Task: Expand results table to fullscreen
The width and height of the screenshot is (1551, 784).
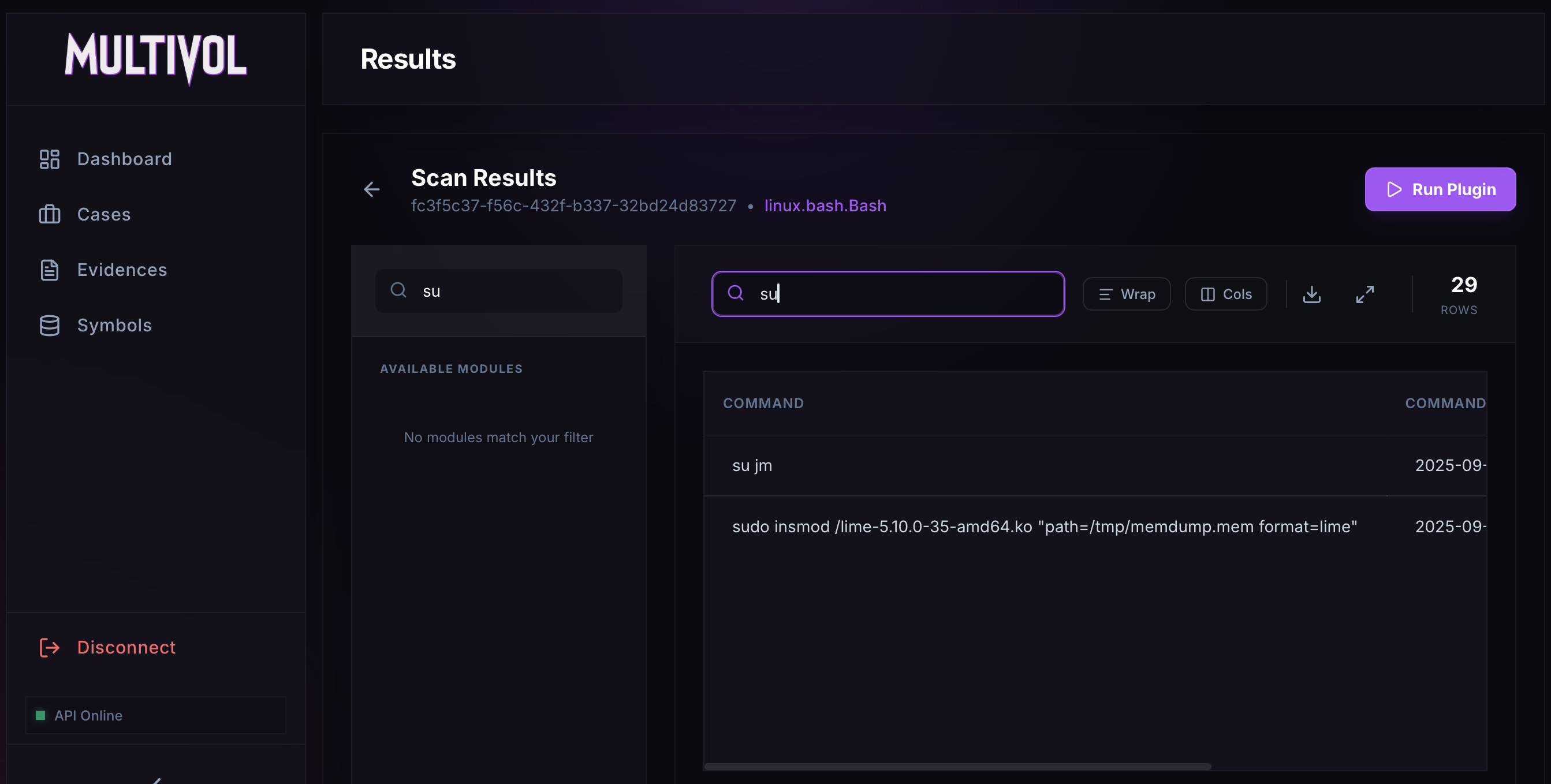Action: click(1364, 294)
